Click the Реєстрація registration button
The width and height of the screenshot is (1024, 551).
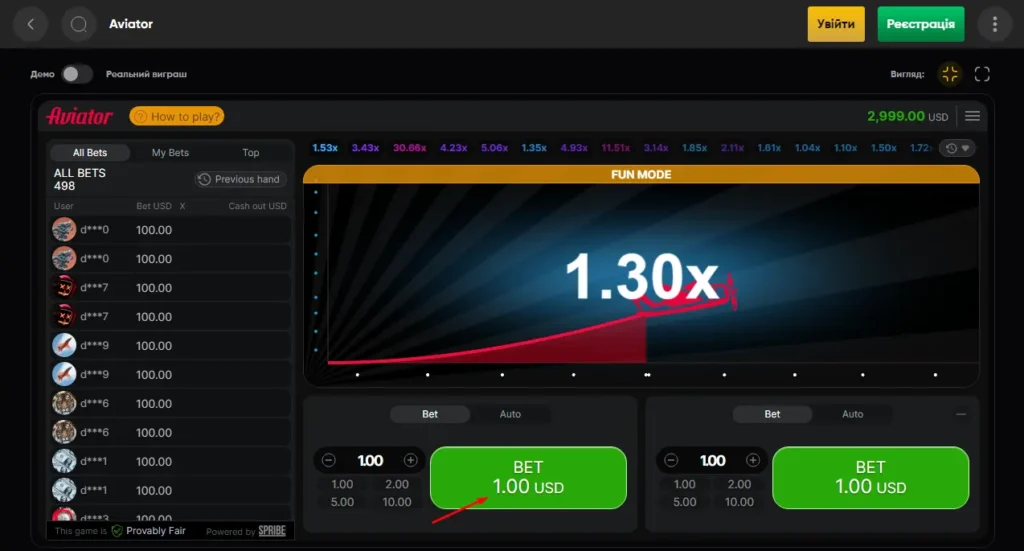tap(921, 24)
